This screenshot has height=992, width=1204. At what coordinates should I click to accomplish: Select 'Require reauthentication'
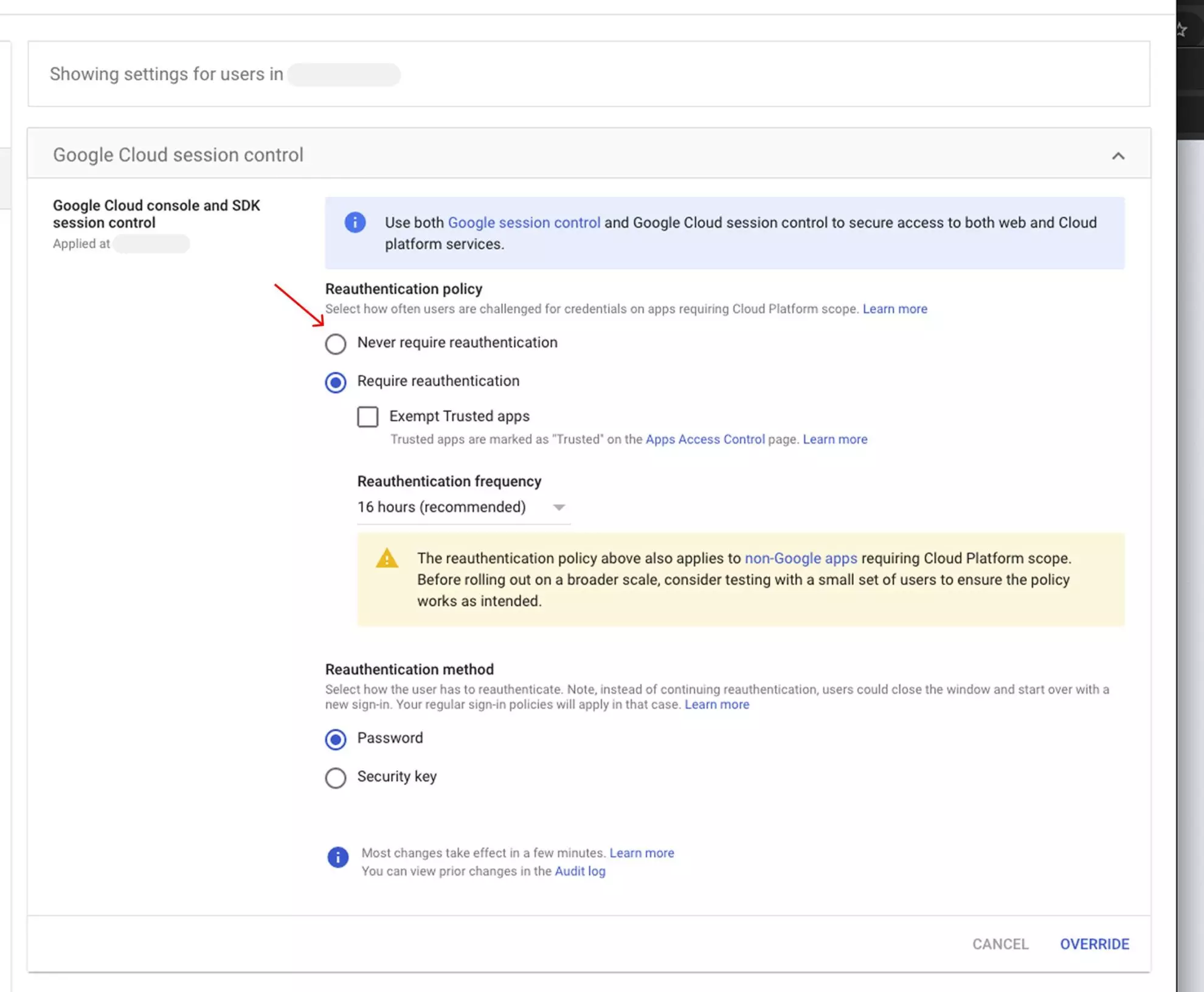point(335,382)
